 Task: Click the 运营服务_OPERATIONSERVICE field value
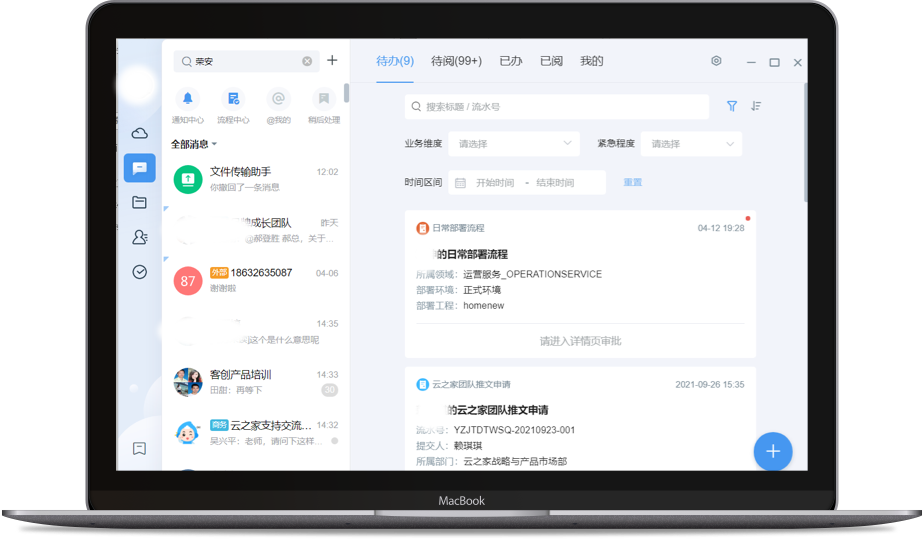[533, 275]
